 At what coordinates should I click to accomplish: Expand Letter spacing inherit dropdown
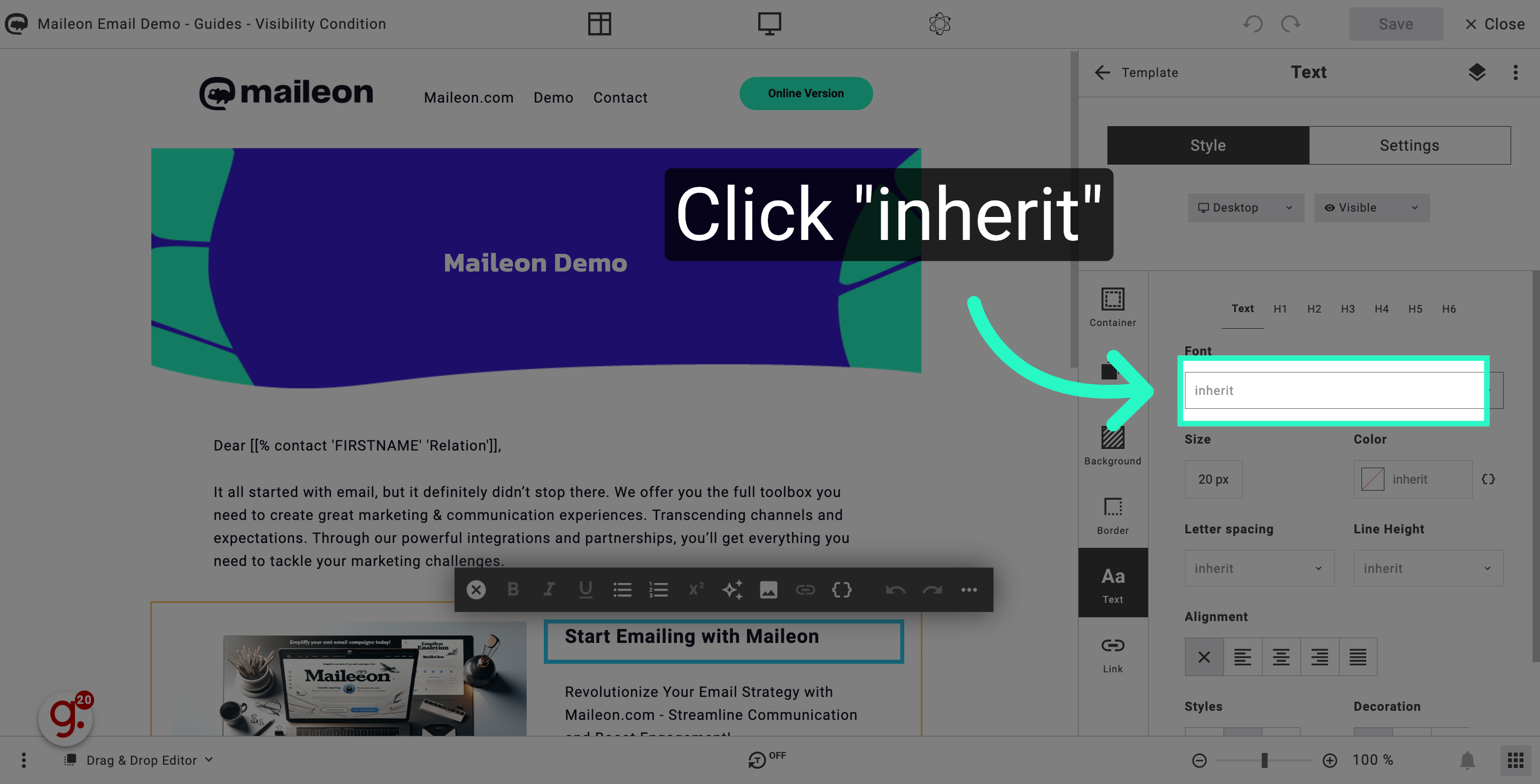(x=1259, y=568)
